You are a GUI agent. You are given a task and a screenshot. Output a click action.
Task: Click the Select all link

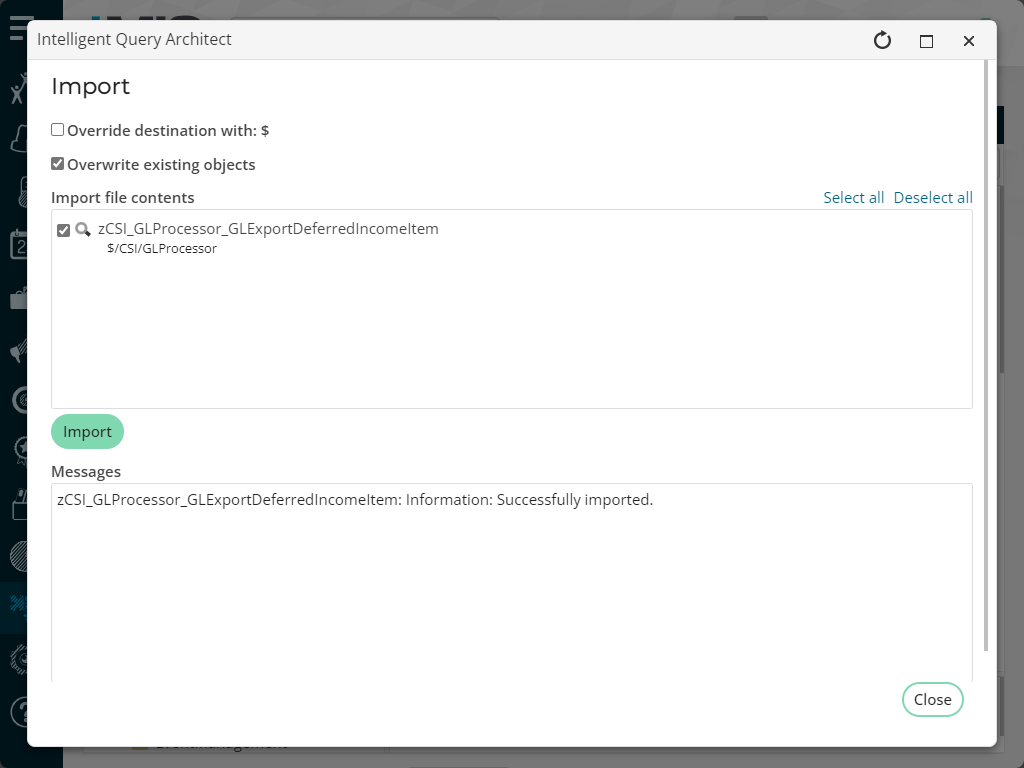point(853,197)
